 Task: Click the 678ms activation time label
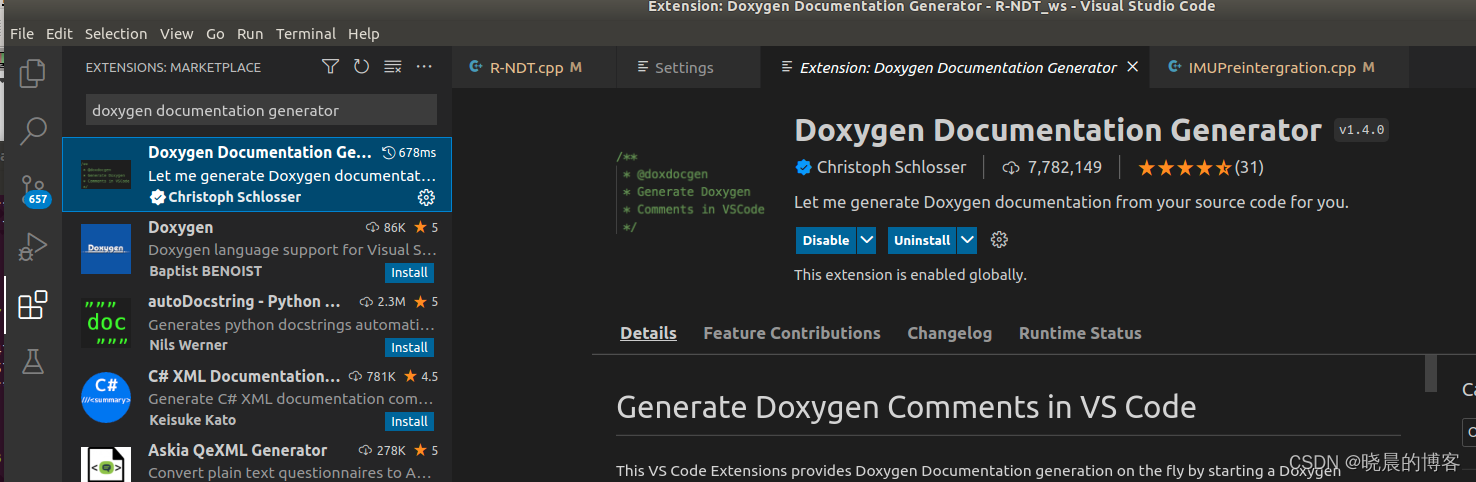click(x=410, y=153)
